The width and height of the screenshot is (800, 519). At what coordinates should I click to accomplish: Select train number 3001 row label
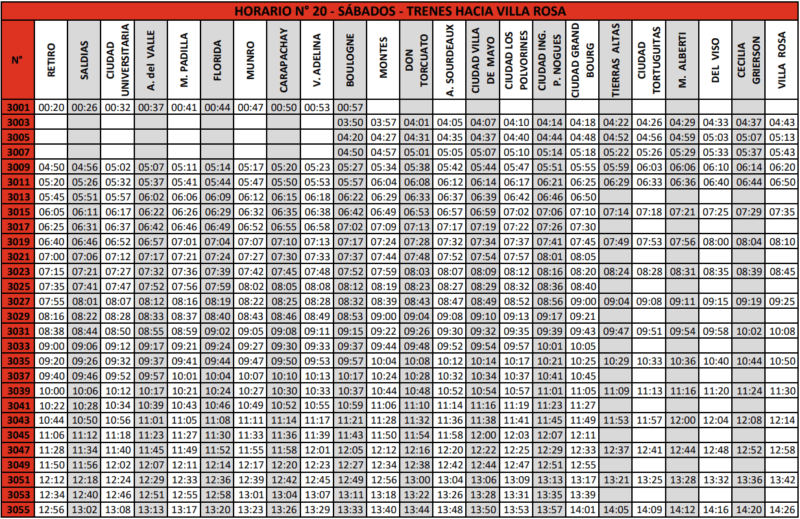(x=17, y=107)
